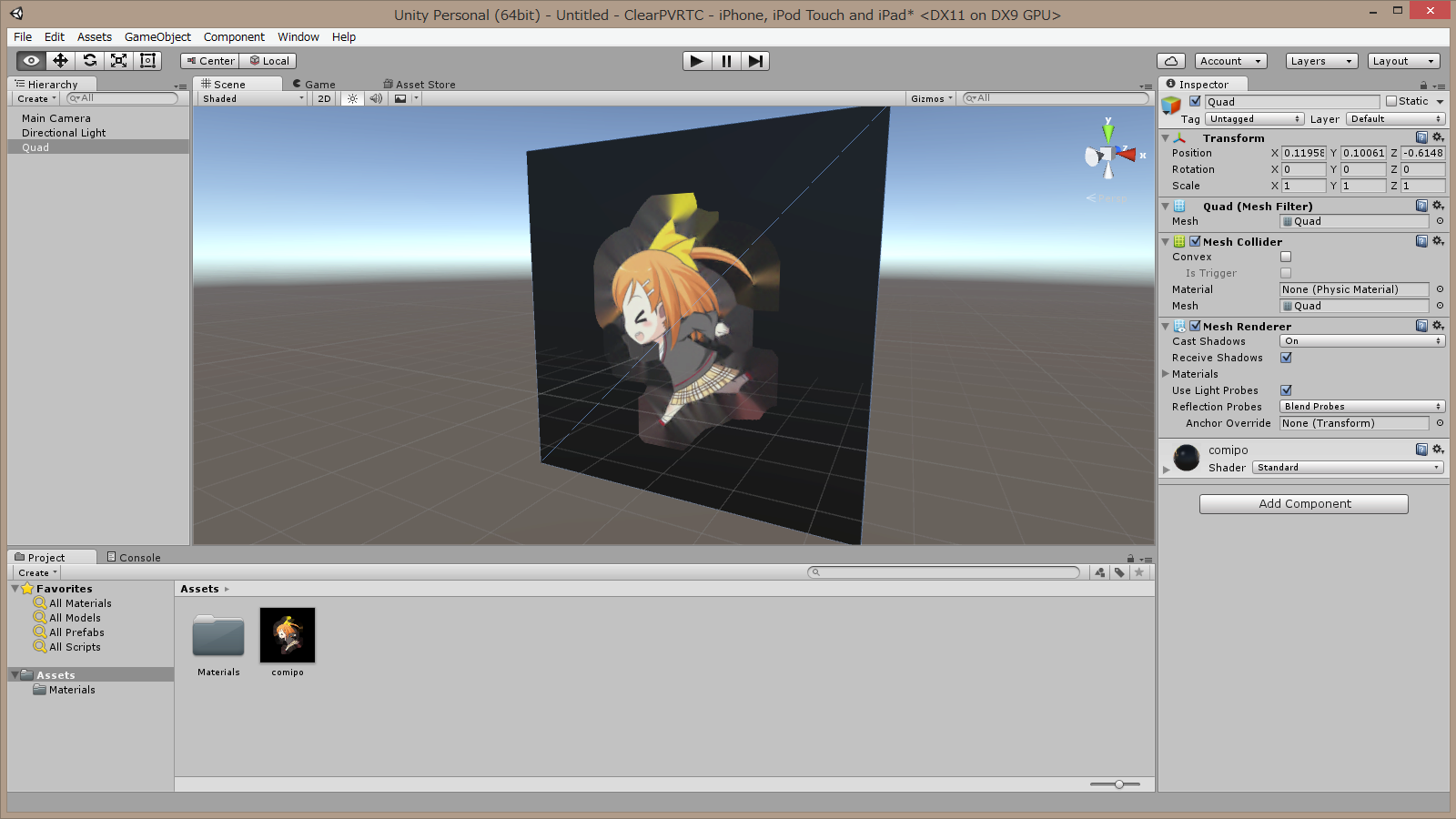Toggle Mesh Collider enabled checkbox
1456x819 pixels.
1195,241
